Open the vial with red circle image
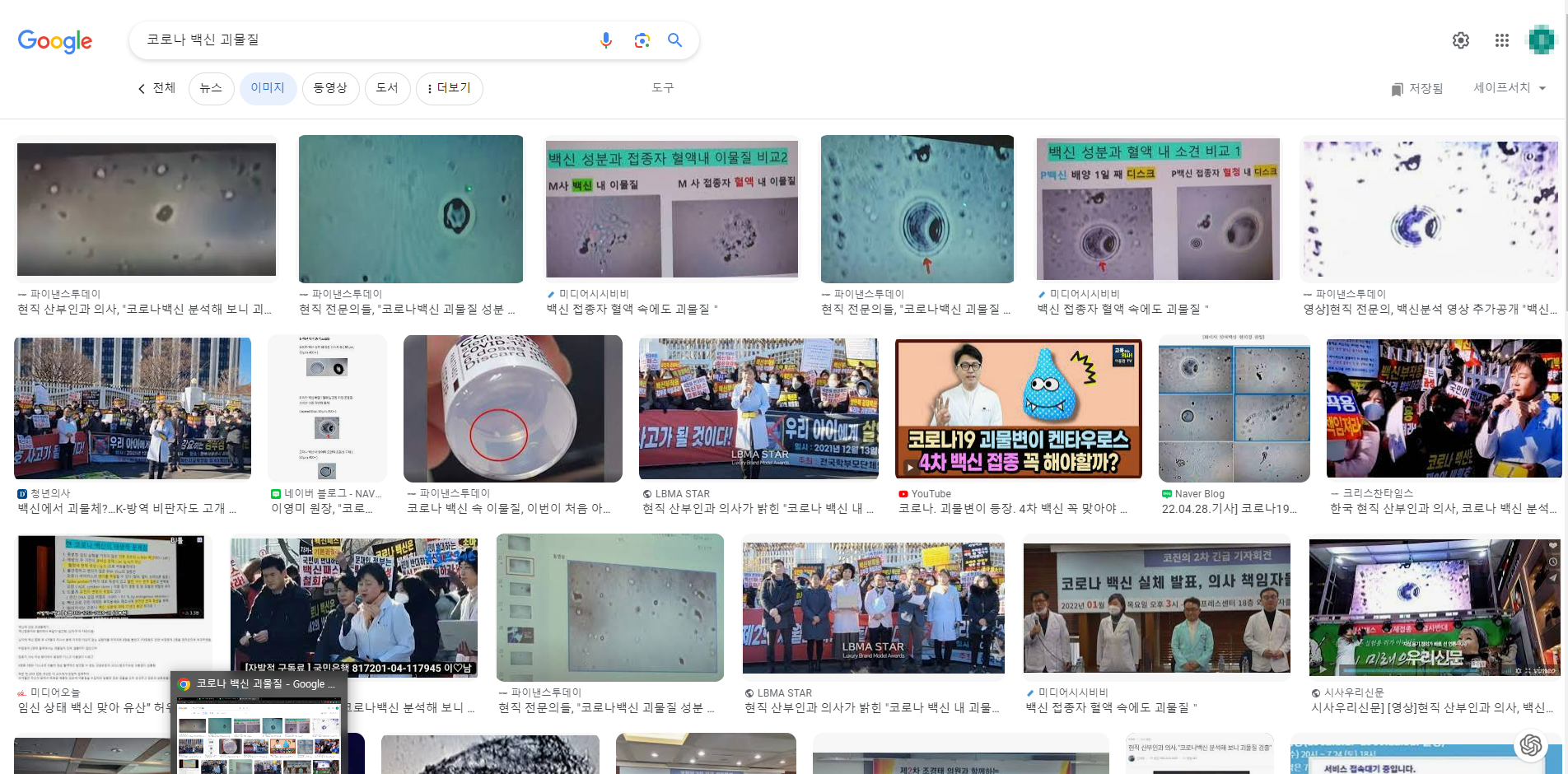This screenshot has width=1568, height=774. click(x=513, y=408)
